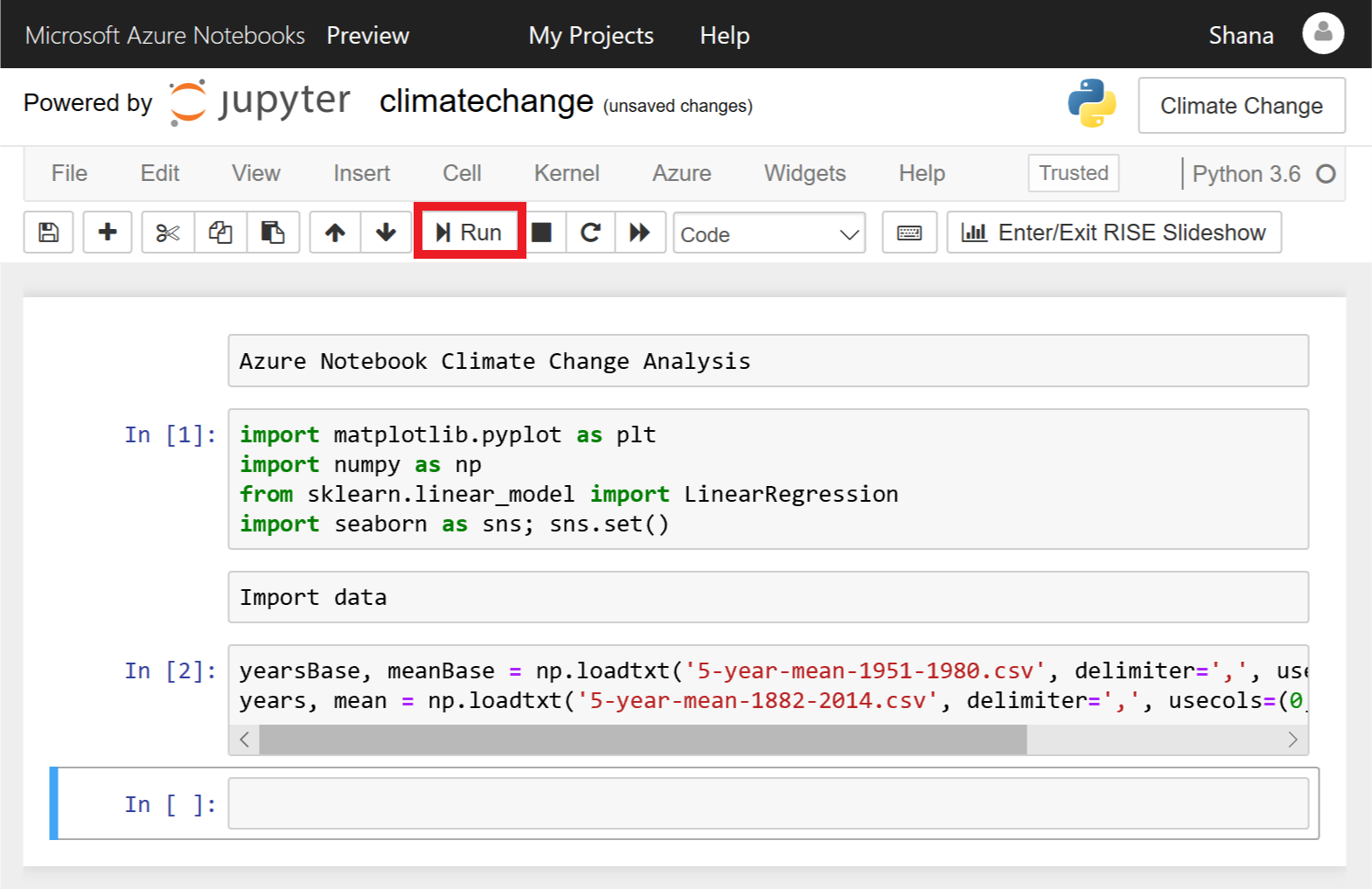The height and width of the screenshot is (889, 1372).
Task: Run the selected cell
Action: pos(470,232)
